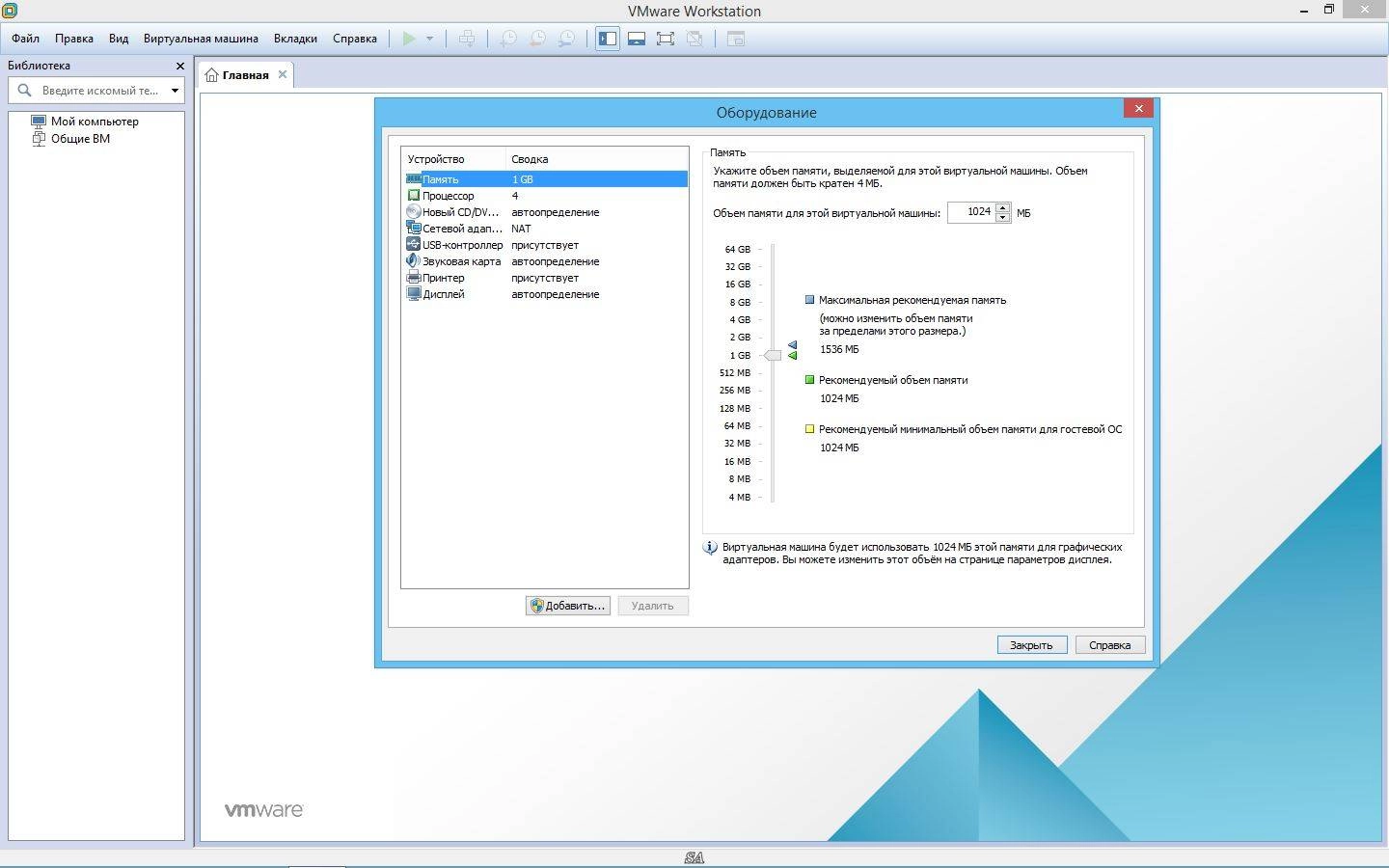The height and width of the screenshot is (868, 1389).
Task: Select the Принтер device icon
Action: pyautogui.click(x=413, y=278)
